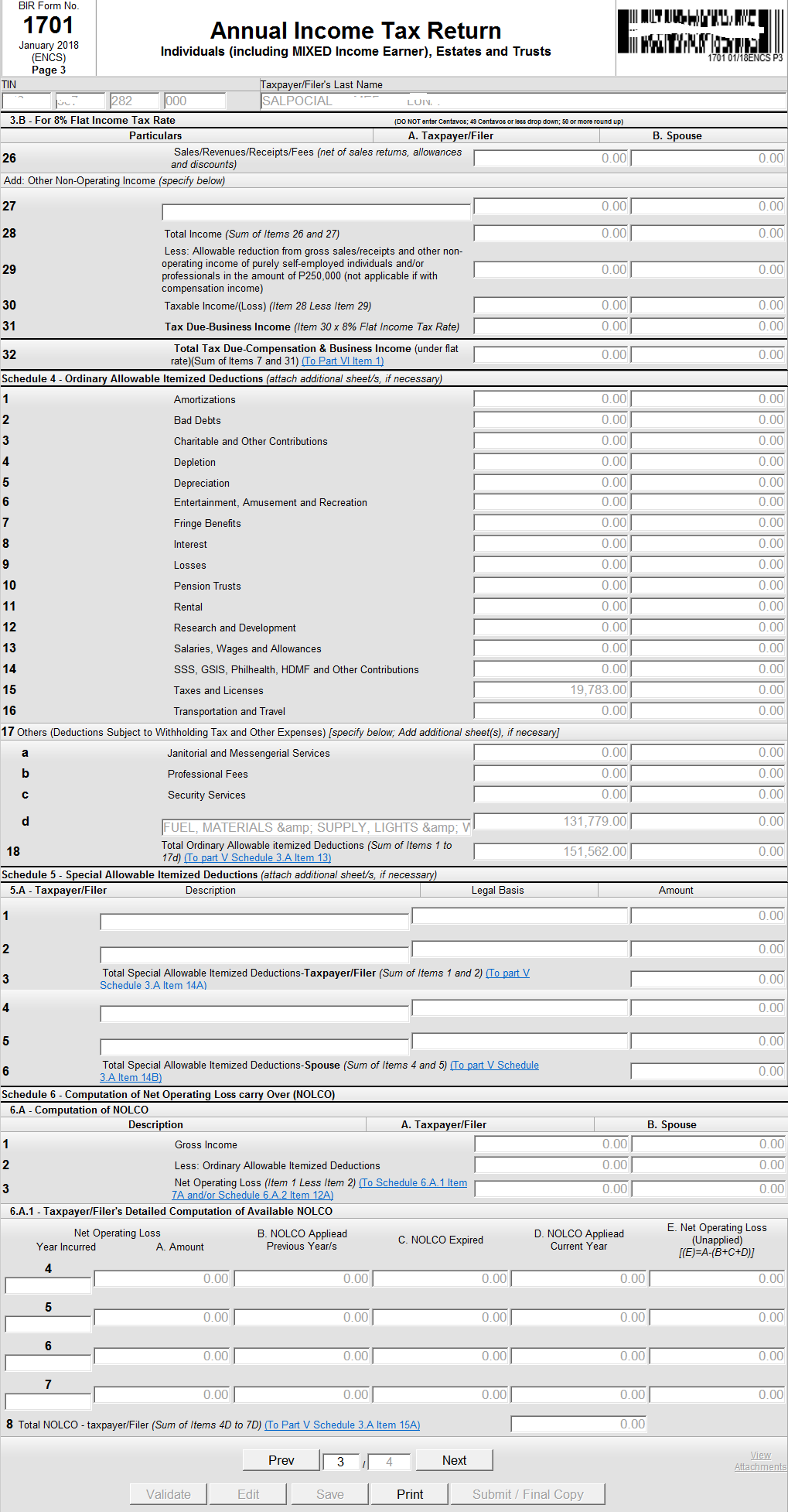Click Bad Debts Taxpayer amount field
The image size is (788, 1512).
(x=551, y=420)
